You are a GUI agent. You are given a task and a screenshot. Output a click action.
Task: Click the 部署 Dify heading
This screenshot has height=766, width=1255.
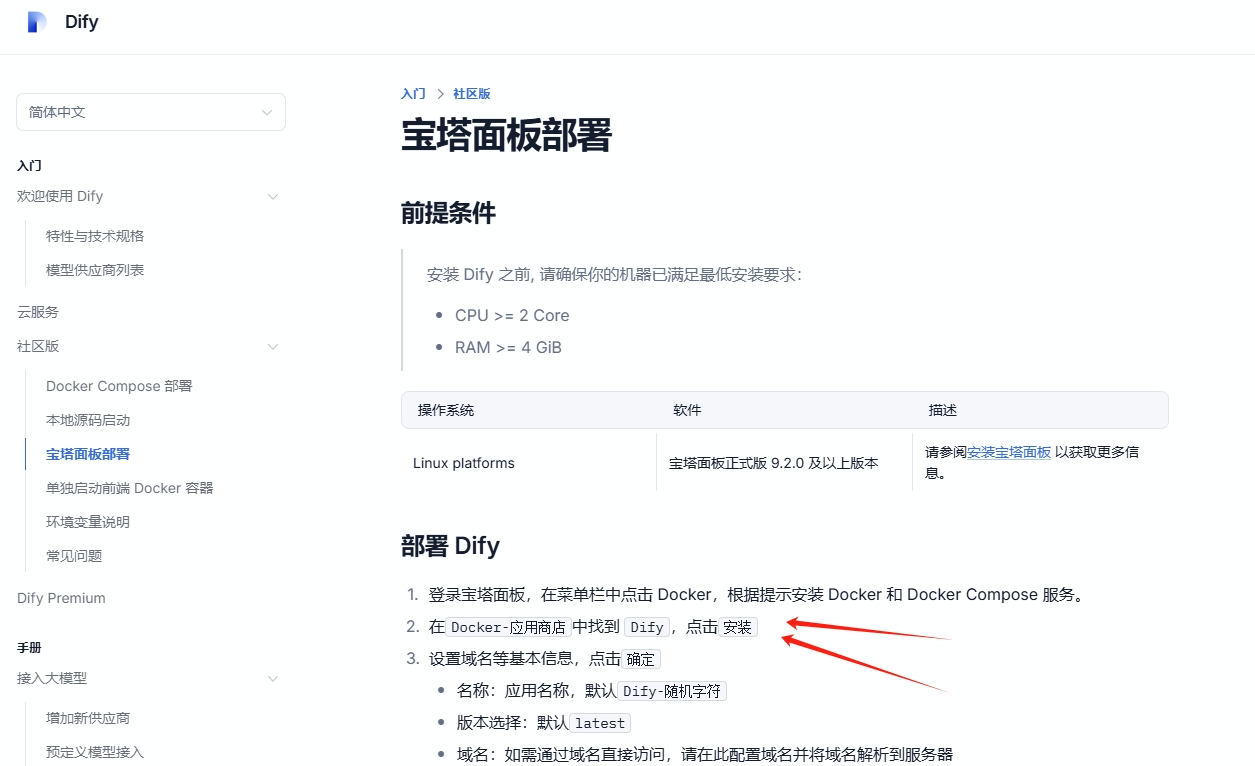(451, 546)
